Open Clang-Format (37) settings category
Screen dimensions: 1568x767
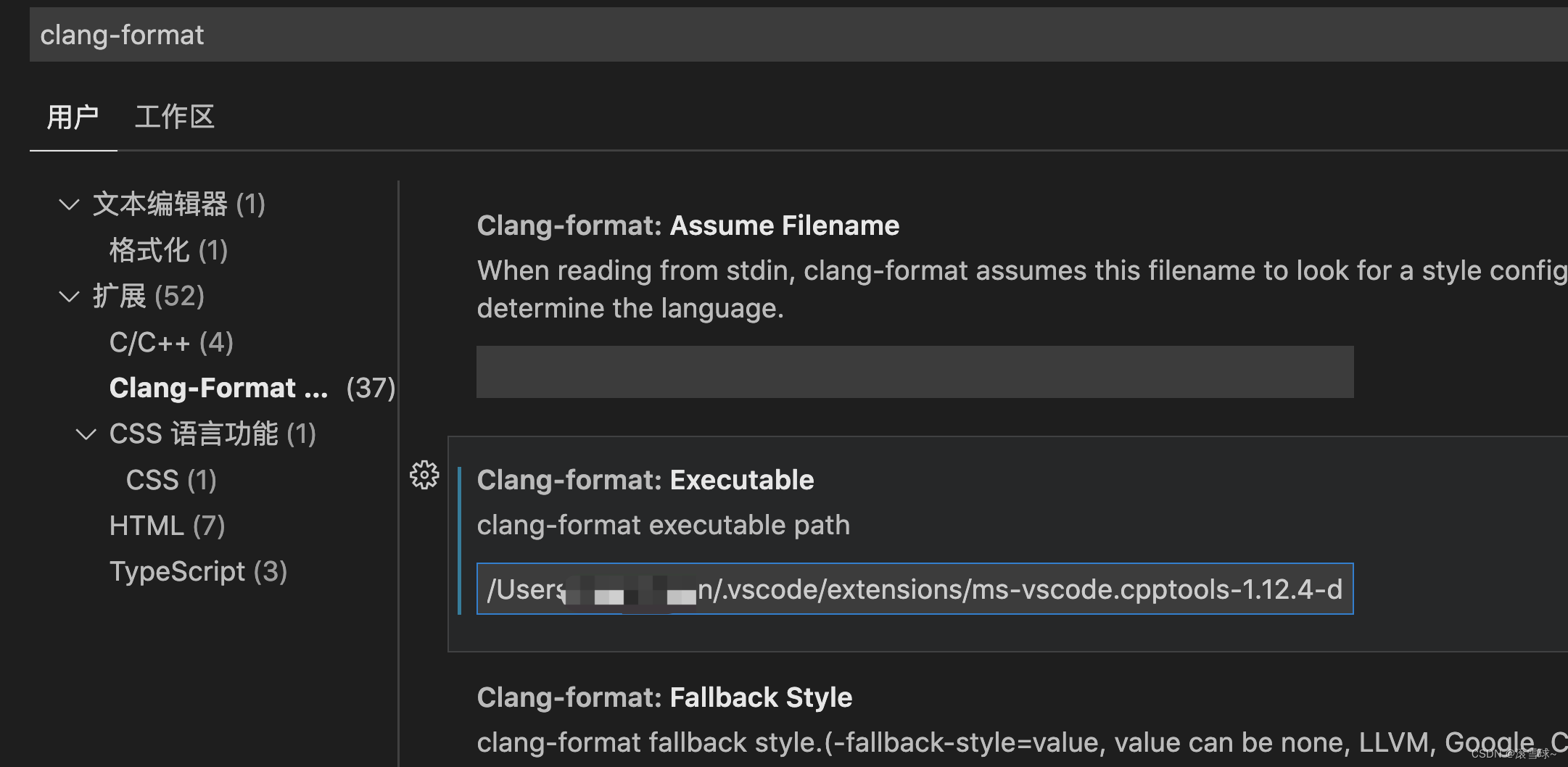click(x=252, y=388)
